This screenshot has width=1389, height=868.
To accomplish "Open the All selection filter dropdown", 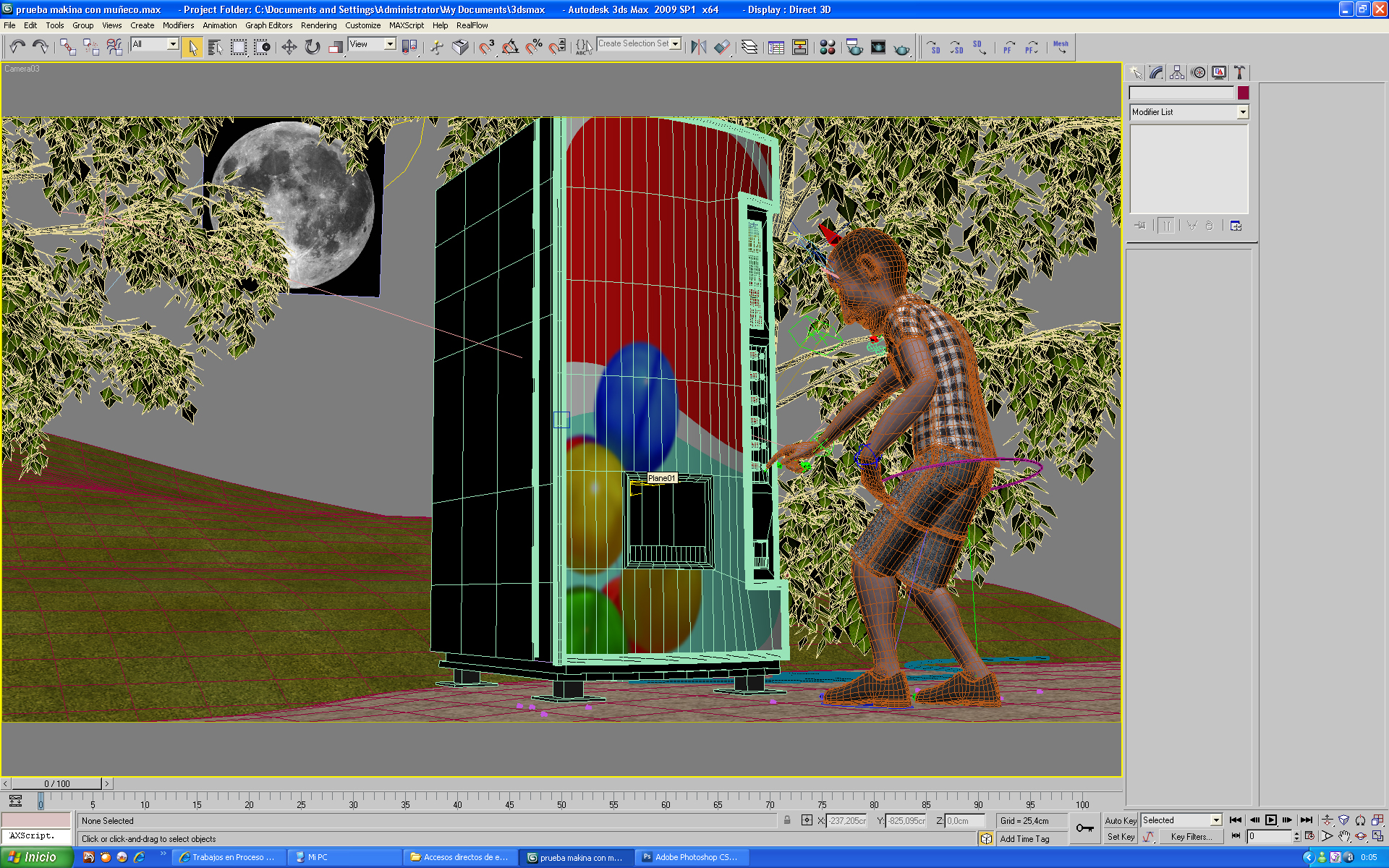I will pos(172,44).
